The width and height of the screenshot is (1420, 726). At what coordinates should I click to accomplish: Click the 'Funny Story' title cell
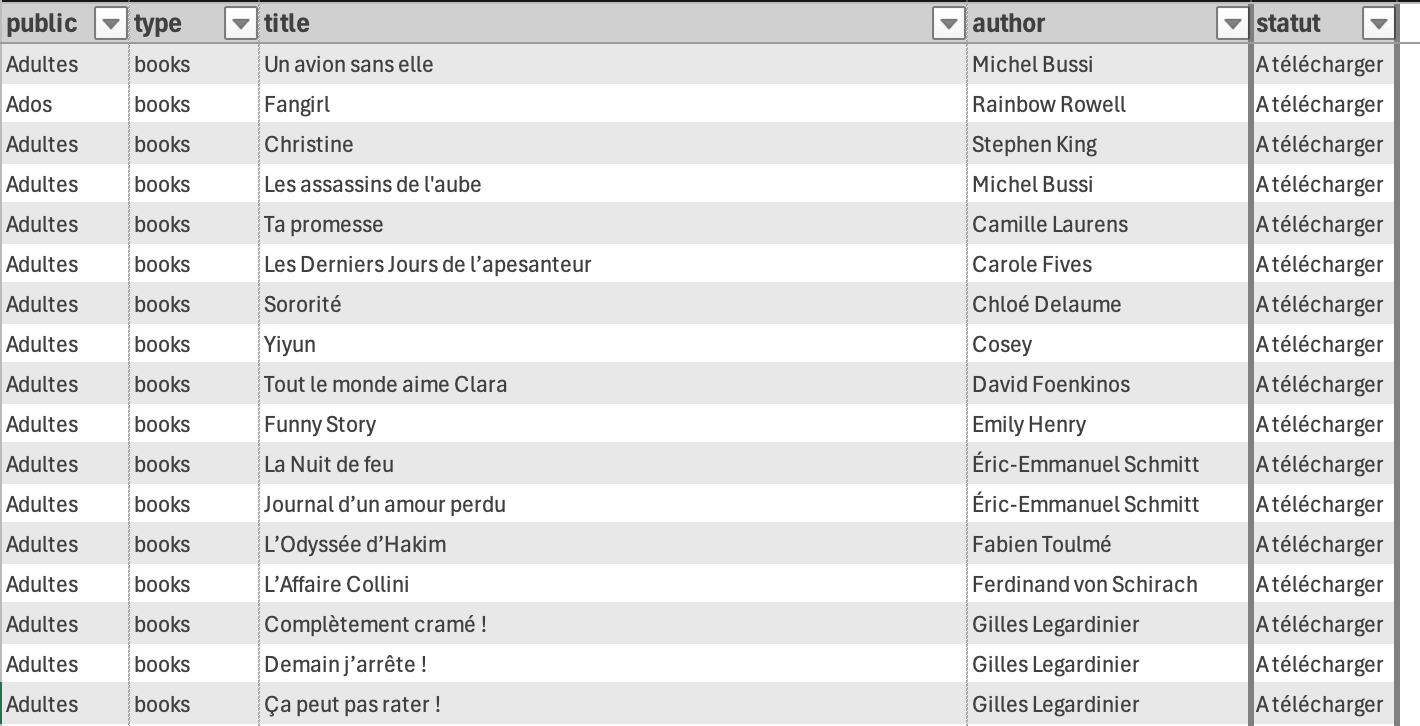pyautogui.click(x=320, y=425)
